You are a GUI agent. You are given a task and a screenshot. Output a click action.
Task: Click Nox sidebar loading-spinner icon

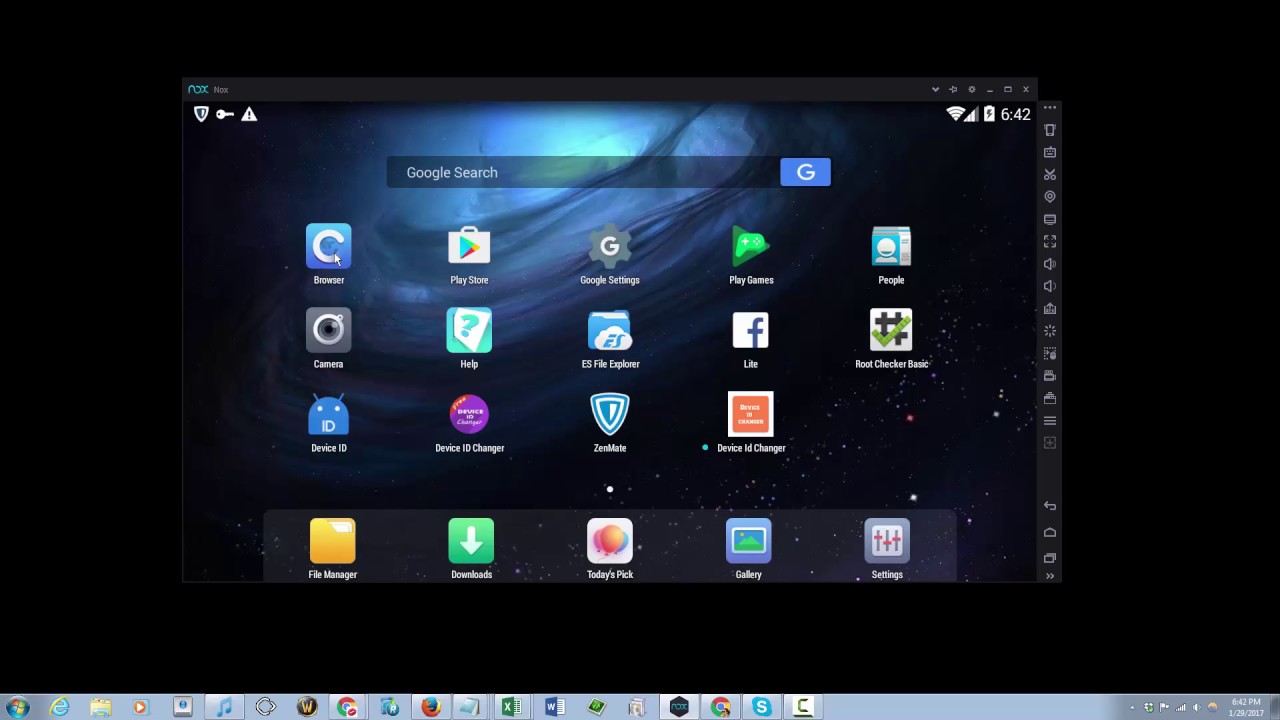tap(1050, 331)
